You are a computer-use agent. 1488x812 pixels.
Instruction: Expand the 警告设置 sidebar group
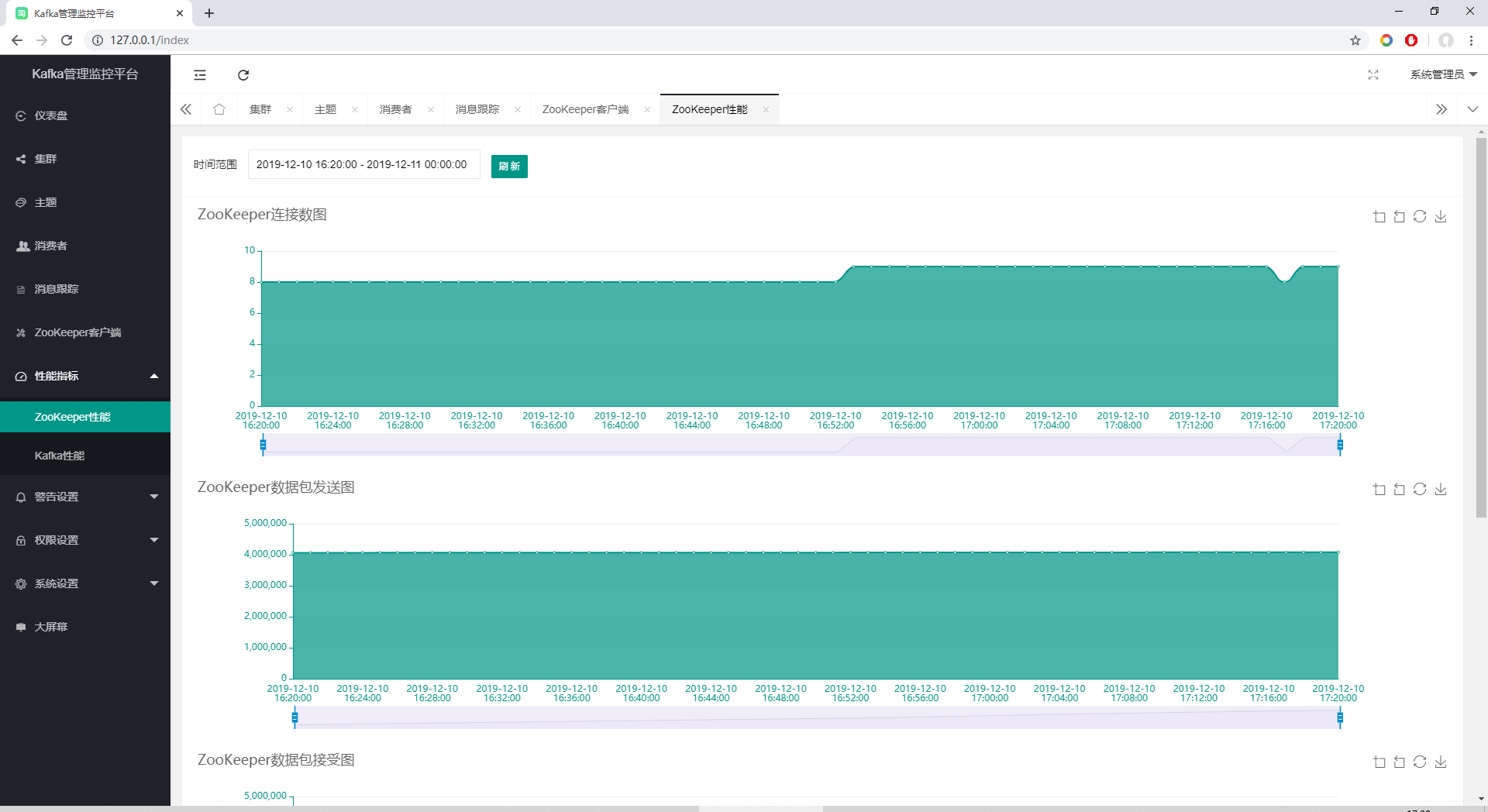pyautogui.click(x=85, y=497)
